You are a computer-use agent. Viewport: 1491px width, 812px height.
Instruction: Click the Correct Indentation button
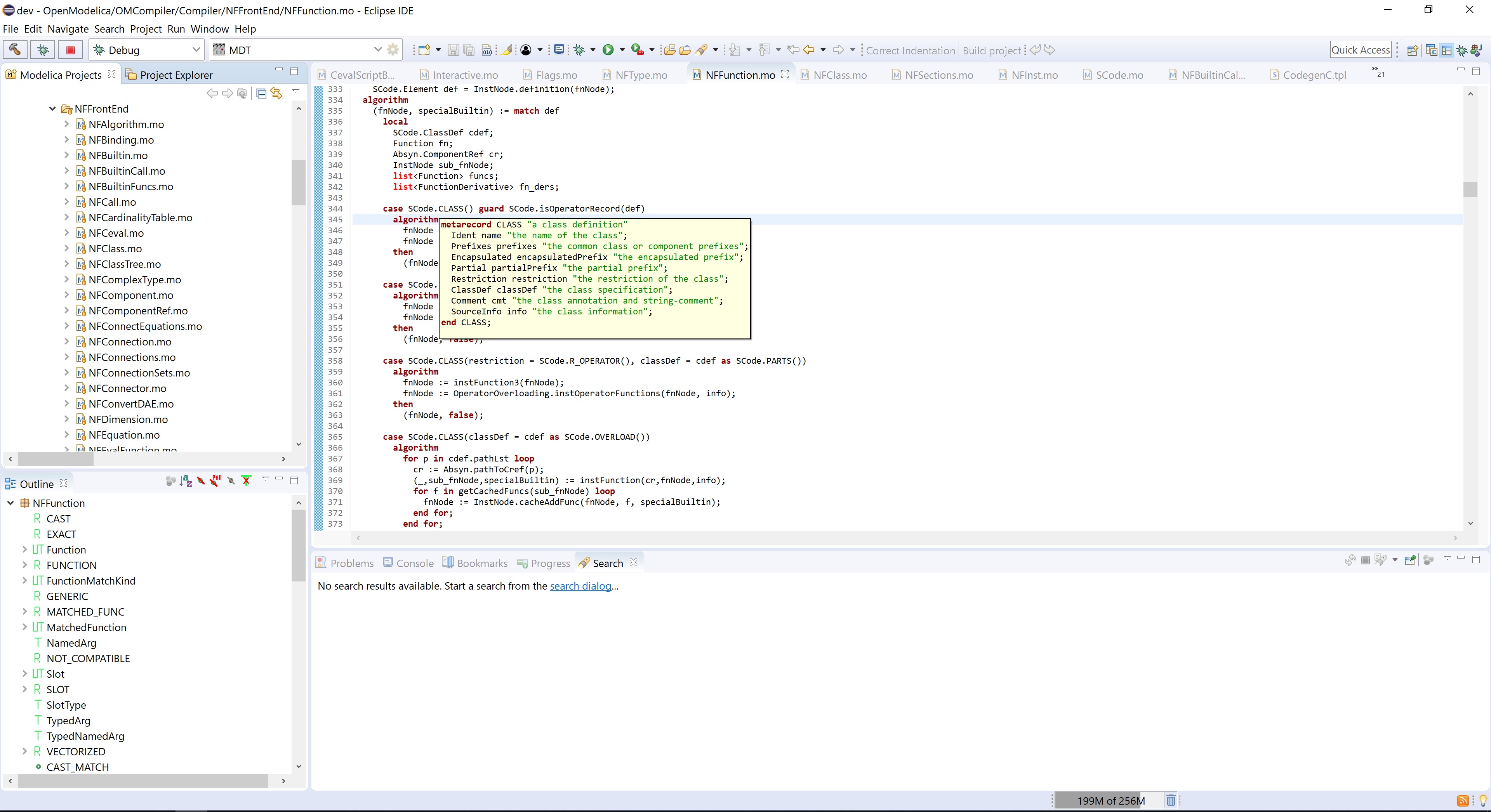point(910,50)
